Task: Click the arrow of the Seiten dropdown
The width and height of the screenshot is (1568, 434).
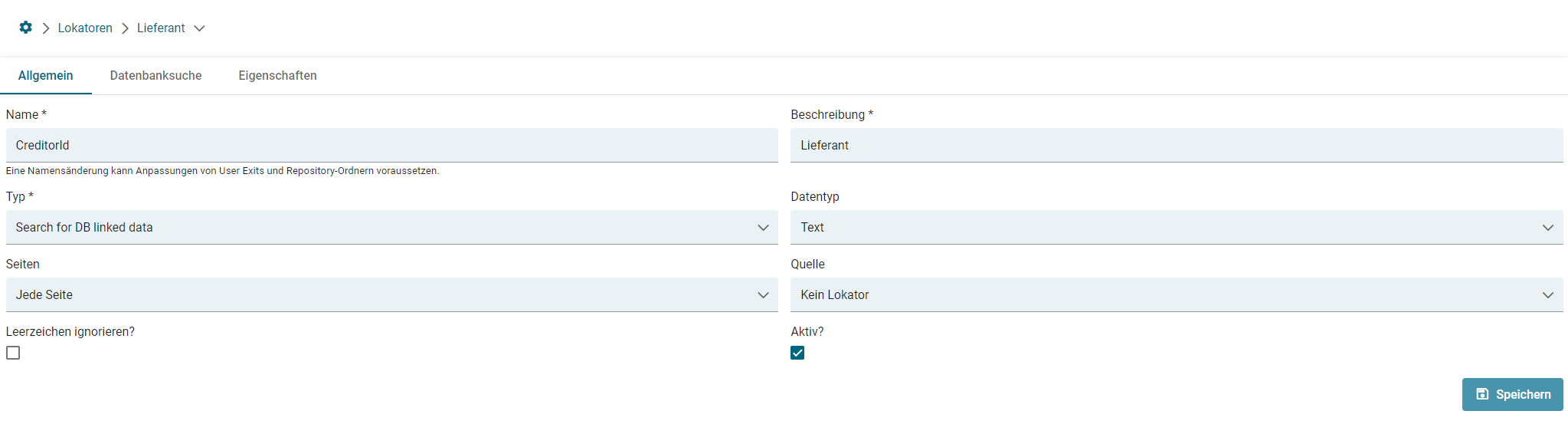Action: pyautogui.click(x=763, y=295)
